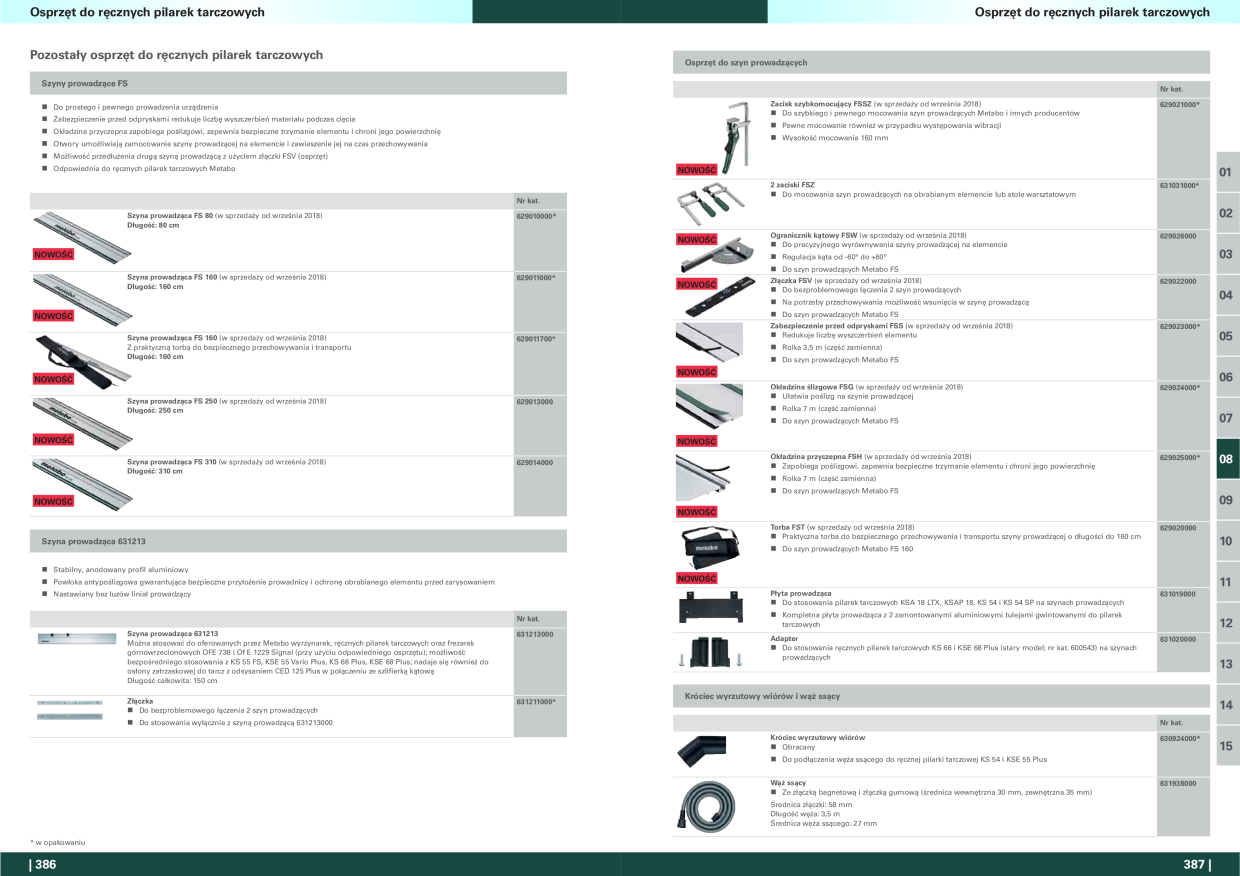Click the Płyta prowadząca plate image
Image resolution: width=1240 pixels, height=876 pixels.
pyautogui.click(x=710, y=606)
